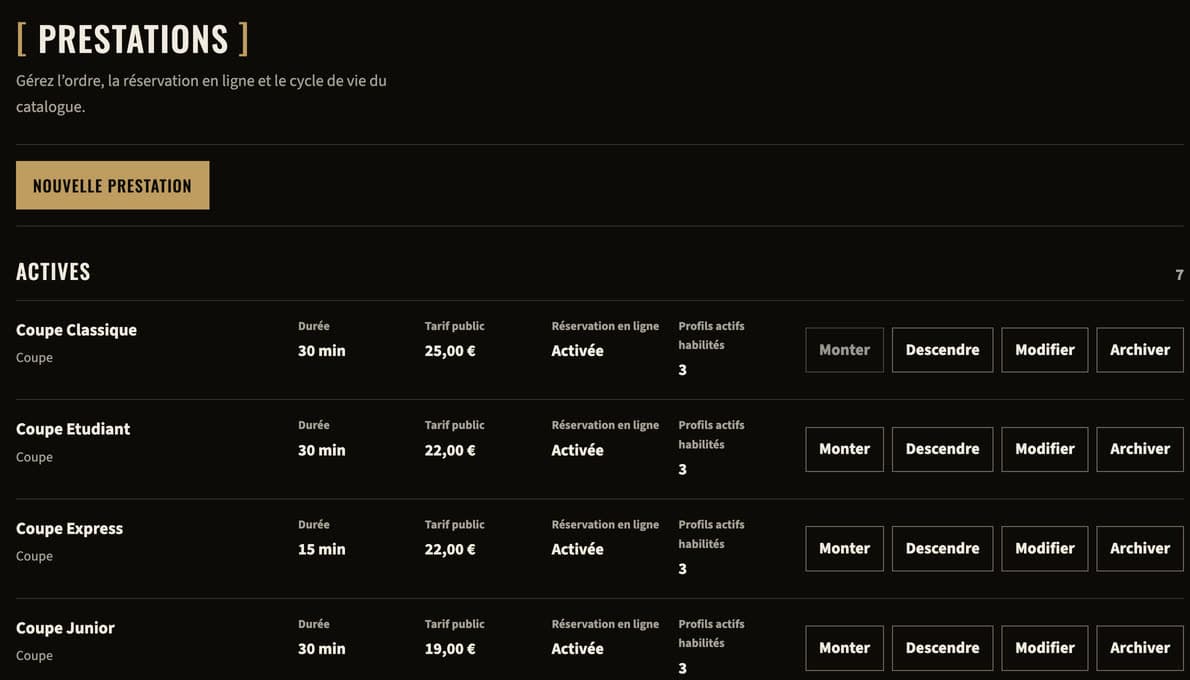Screen dimensions: 1190x680
Task: Click Coupe Express's 22,00 € price
Action: (x=450, y=549)
